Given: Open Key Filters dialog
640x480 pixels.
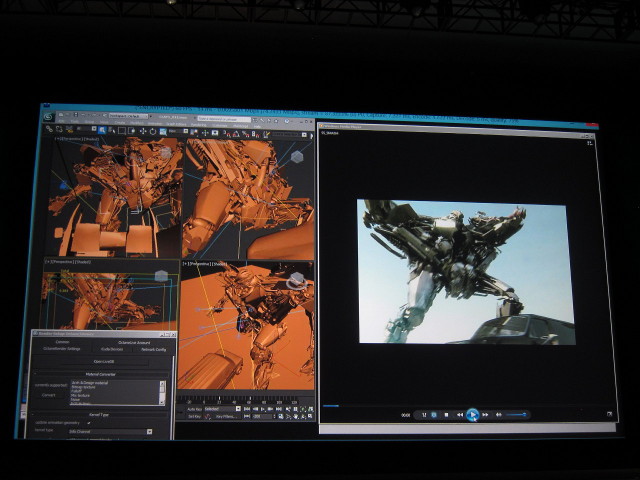Looking at the screenshot, I should click(x=227, y=416).
